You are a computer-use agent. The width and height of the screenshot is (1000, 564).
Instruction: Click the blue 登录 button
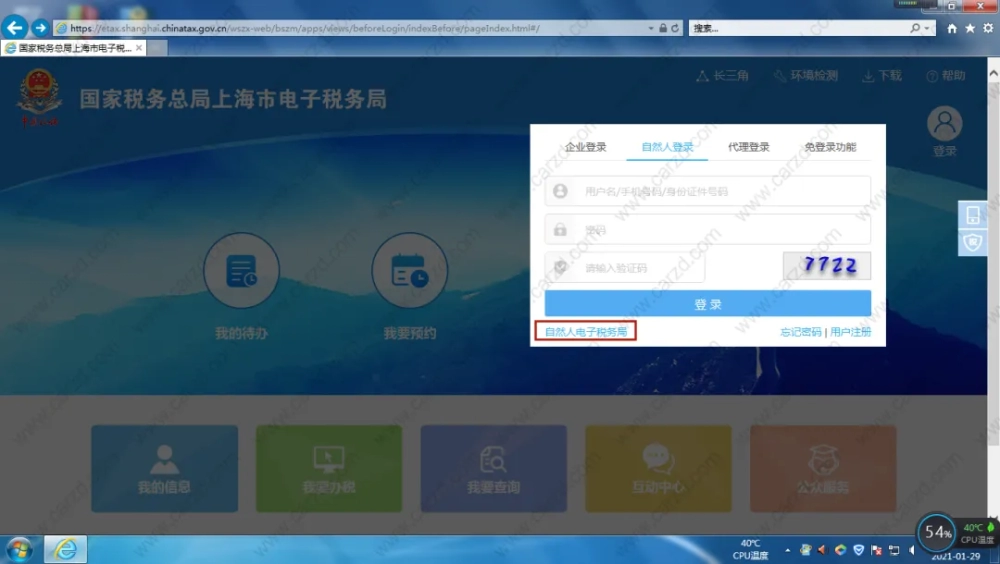click(x=708, y=304)
